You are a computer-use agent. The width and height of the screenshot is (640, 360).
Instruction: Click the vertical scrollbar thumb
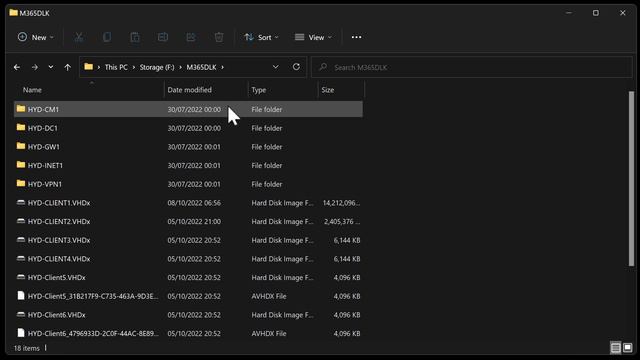tap(631, 179)
